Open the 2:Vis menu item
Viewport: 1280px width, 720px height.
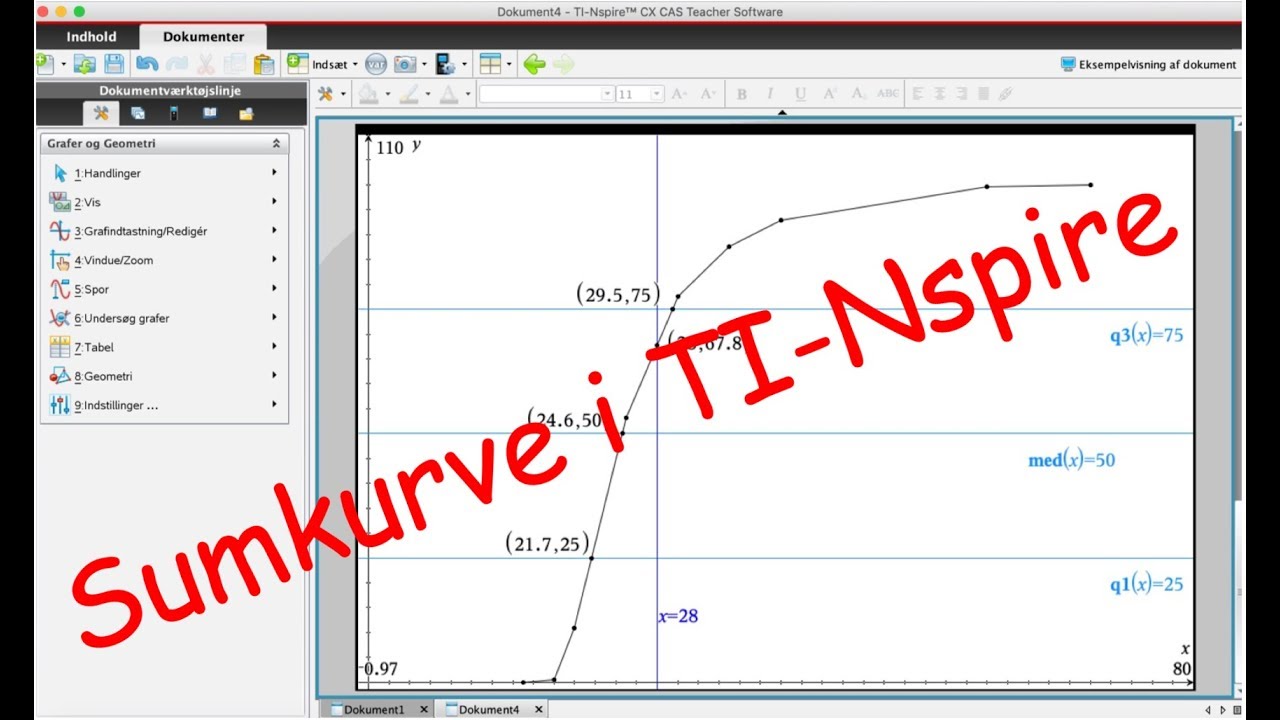(164, 202)
